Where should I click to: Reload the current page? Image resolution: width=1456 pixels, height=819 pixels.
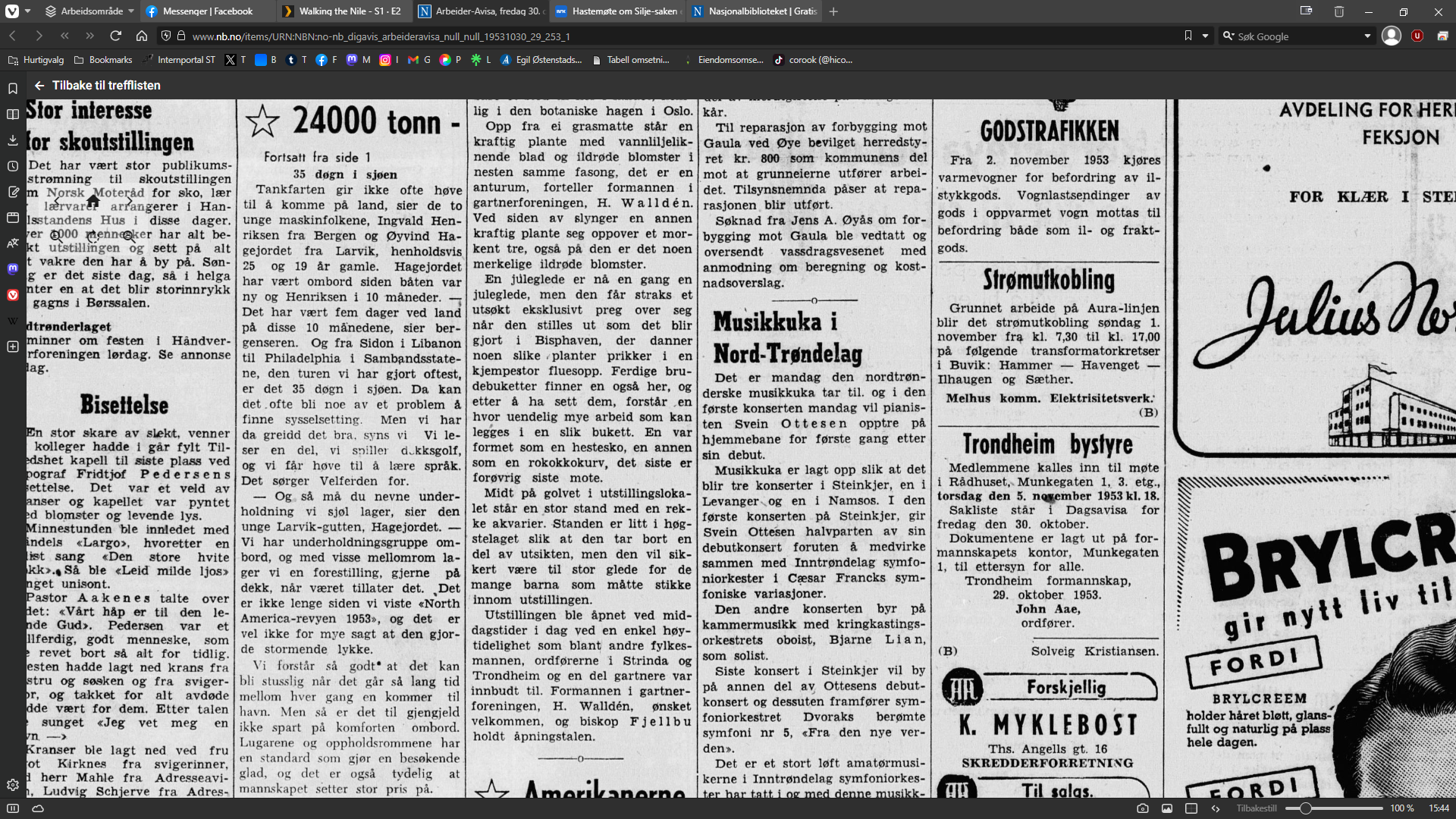click(x=116, y=36)
